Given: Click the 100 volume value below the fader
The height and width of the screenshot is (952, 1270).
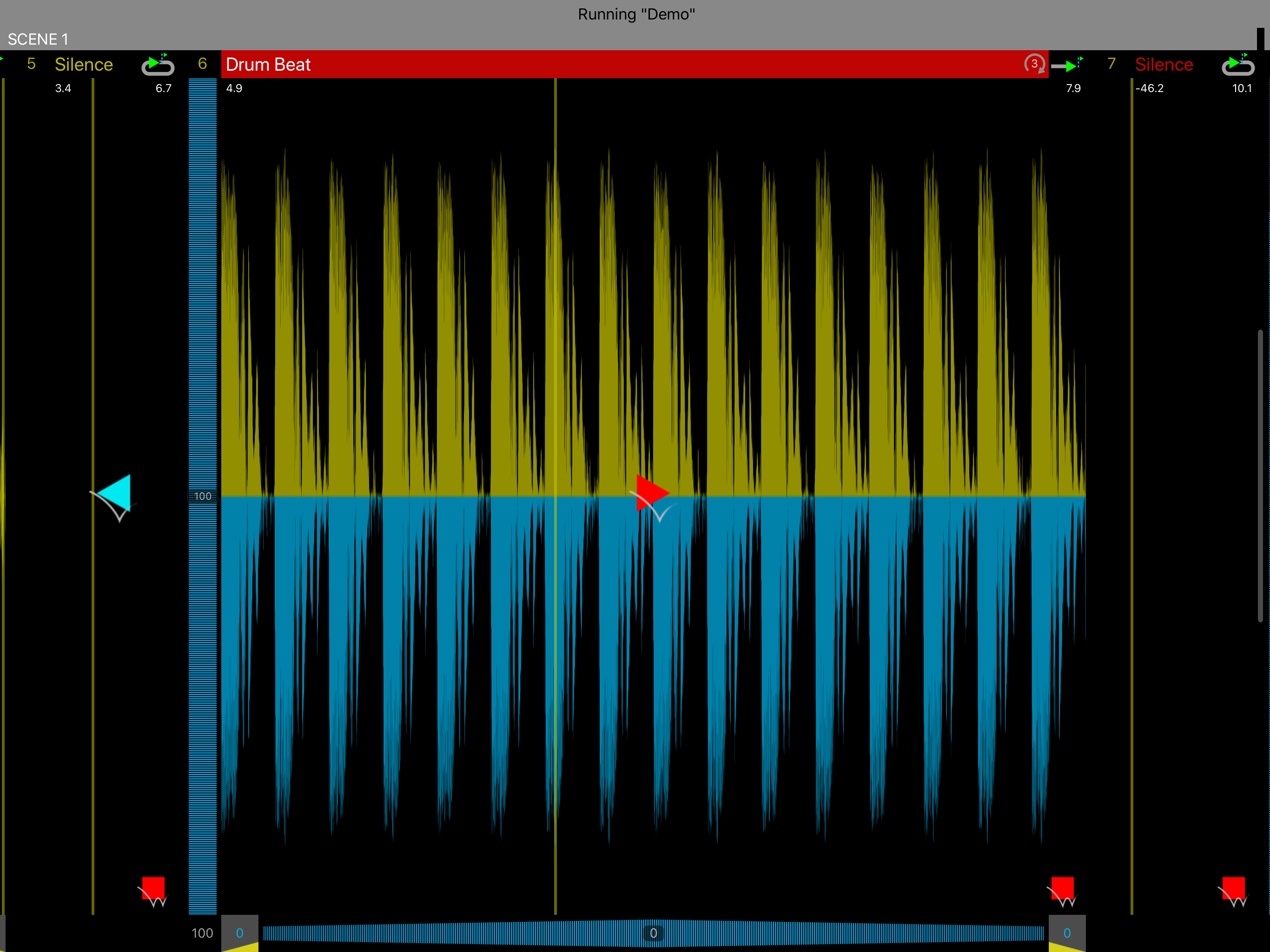Looking at the screenshot, I should pyautogui.click(x=202, y=933).
